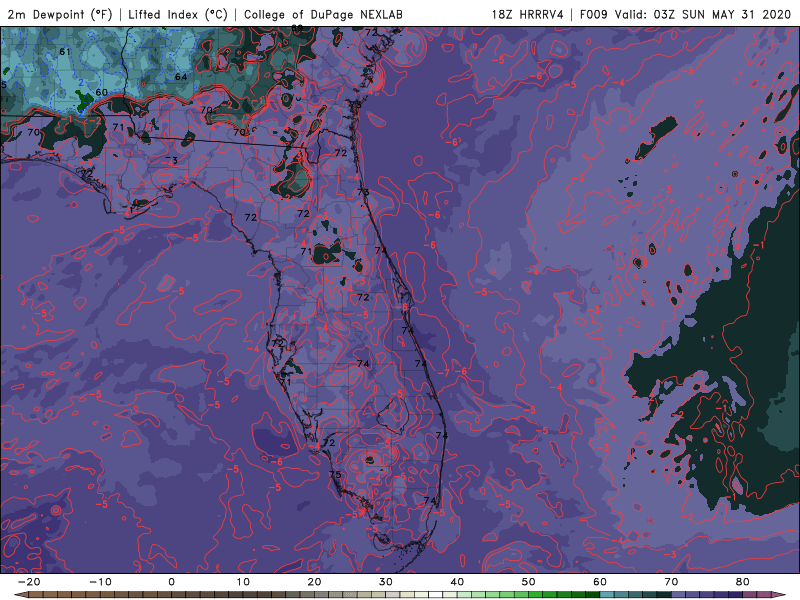Click the '20' colorbar scale label
This screenshot has height=600, width=800.
[x=314, y=582]
